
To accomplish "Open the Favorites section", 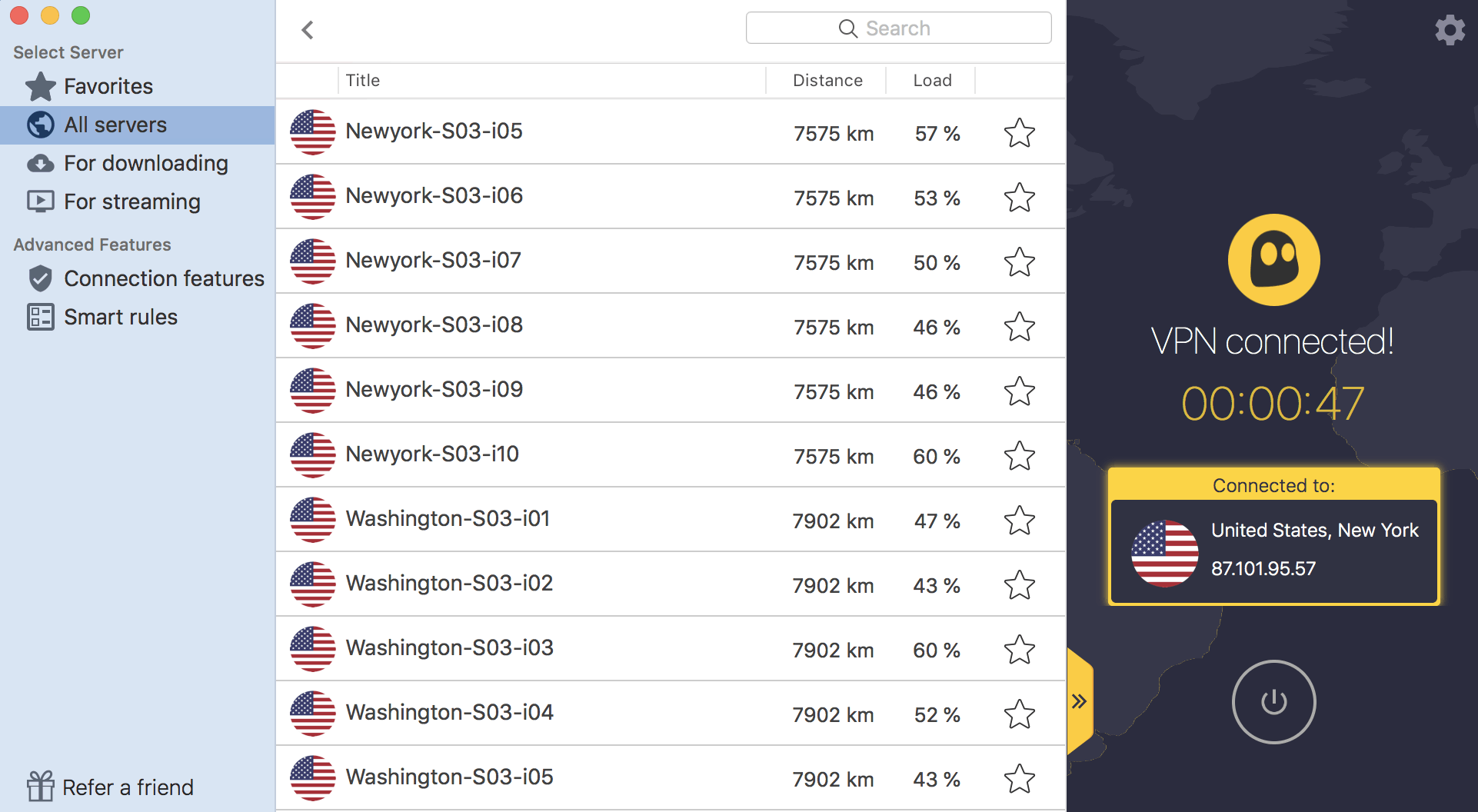I will click(x=137, y=86).
